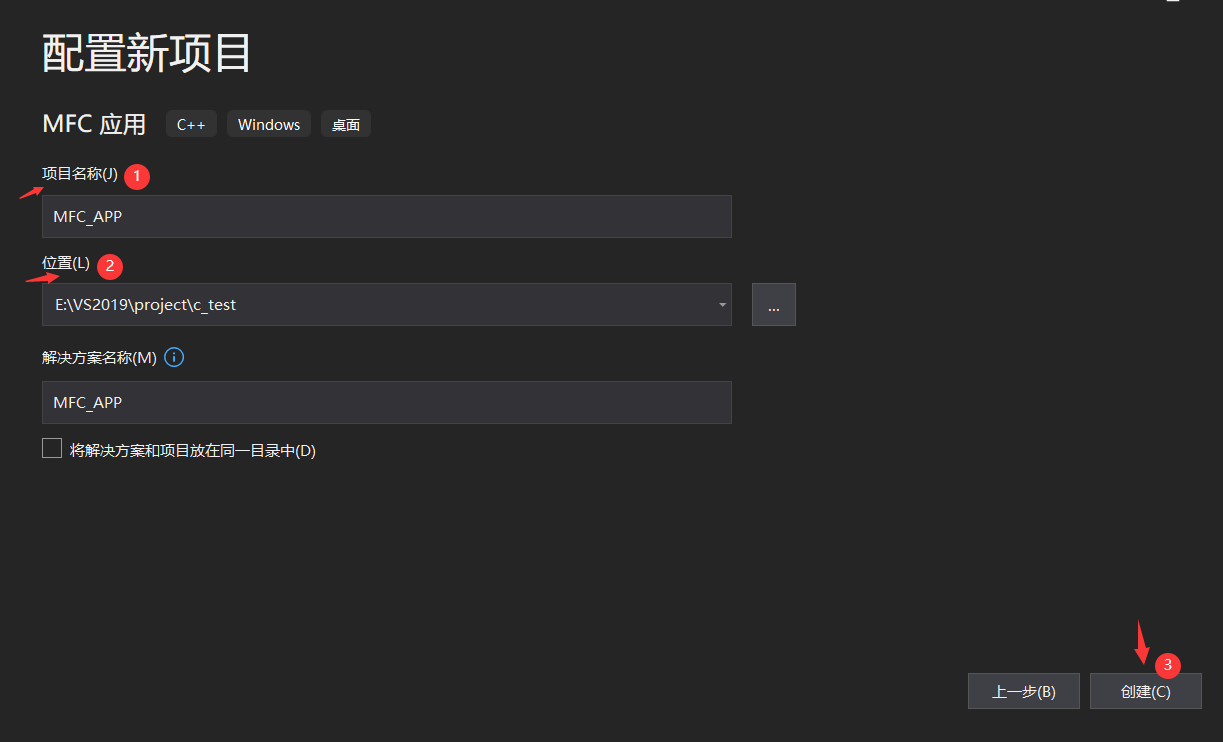
Task: Click the red number 1 badge
Action: point(137,177)
